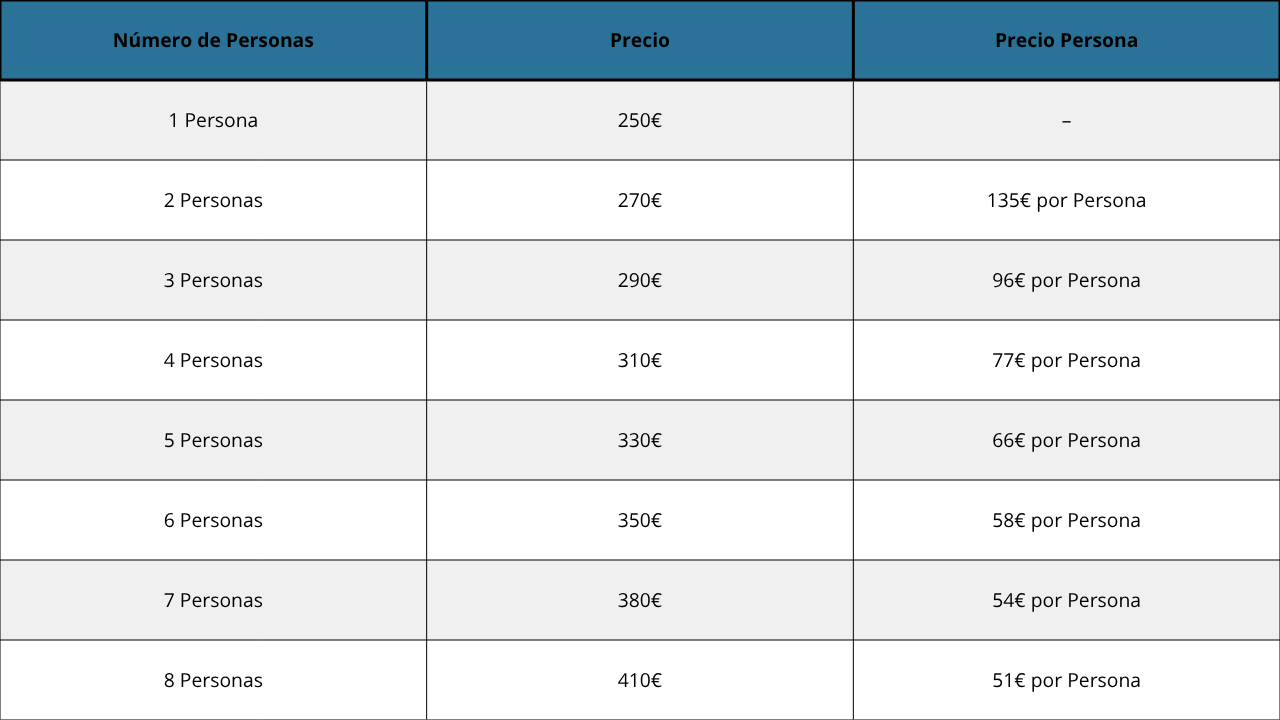Screen dimensions: 1280x720
Task: Click the "Precio Persona" column header
Action: click(x=1066, y=41)
